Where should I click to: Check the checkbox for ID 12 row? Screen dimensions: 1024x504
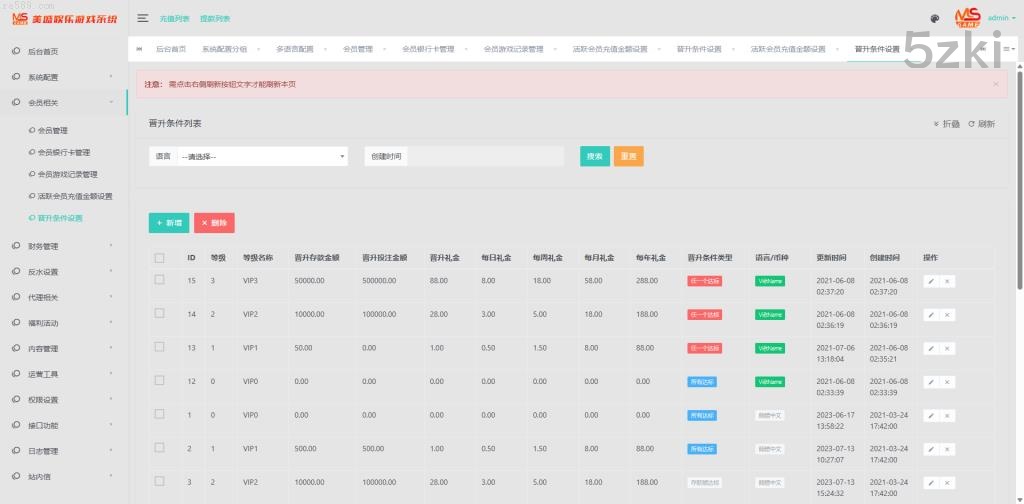(x=159, y=381)
